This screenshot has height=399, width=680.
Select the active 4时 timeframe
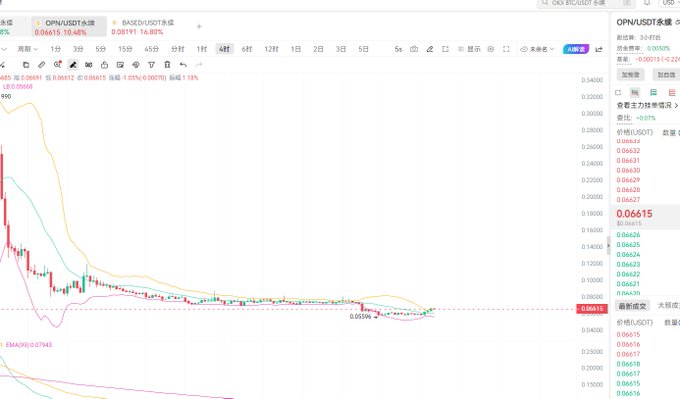(224, 49)
